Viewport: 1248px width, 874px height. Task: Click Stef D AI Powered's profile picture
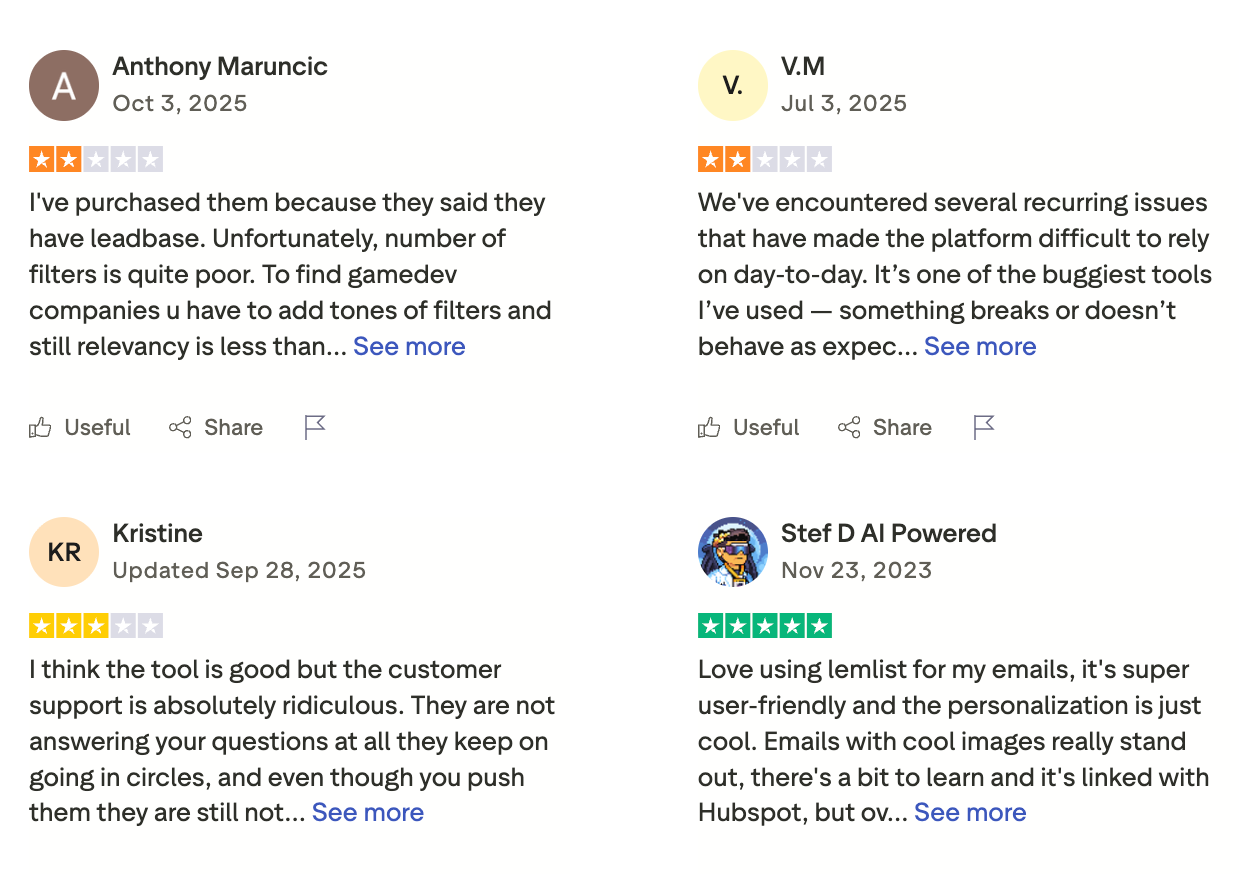click(x=732, y=552)
